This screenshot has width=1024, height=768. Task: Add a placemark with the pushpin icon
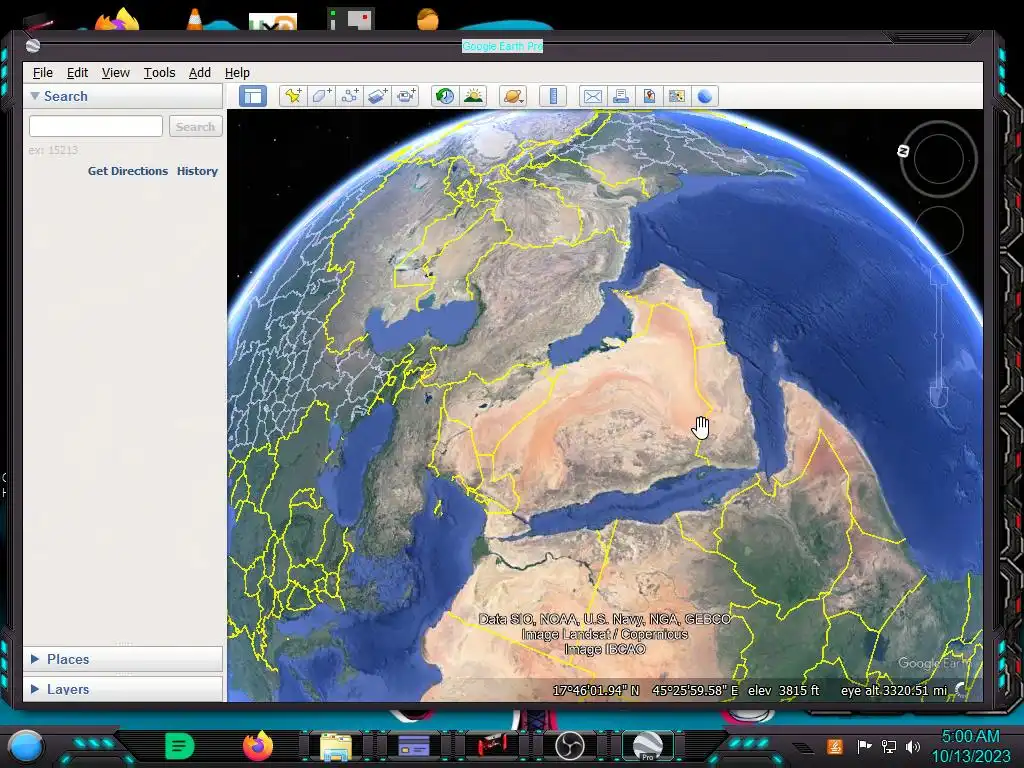coord(293,97)
